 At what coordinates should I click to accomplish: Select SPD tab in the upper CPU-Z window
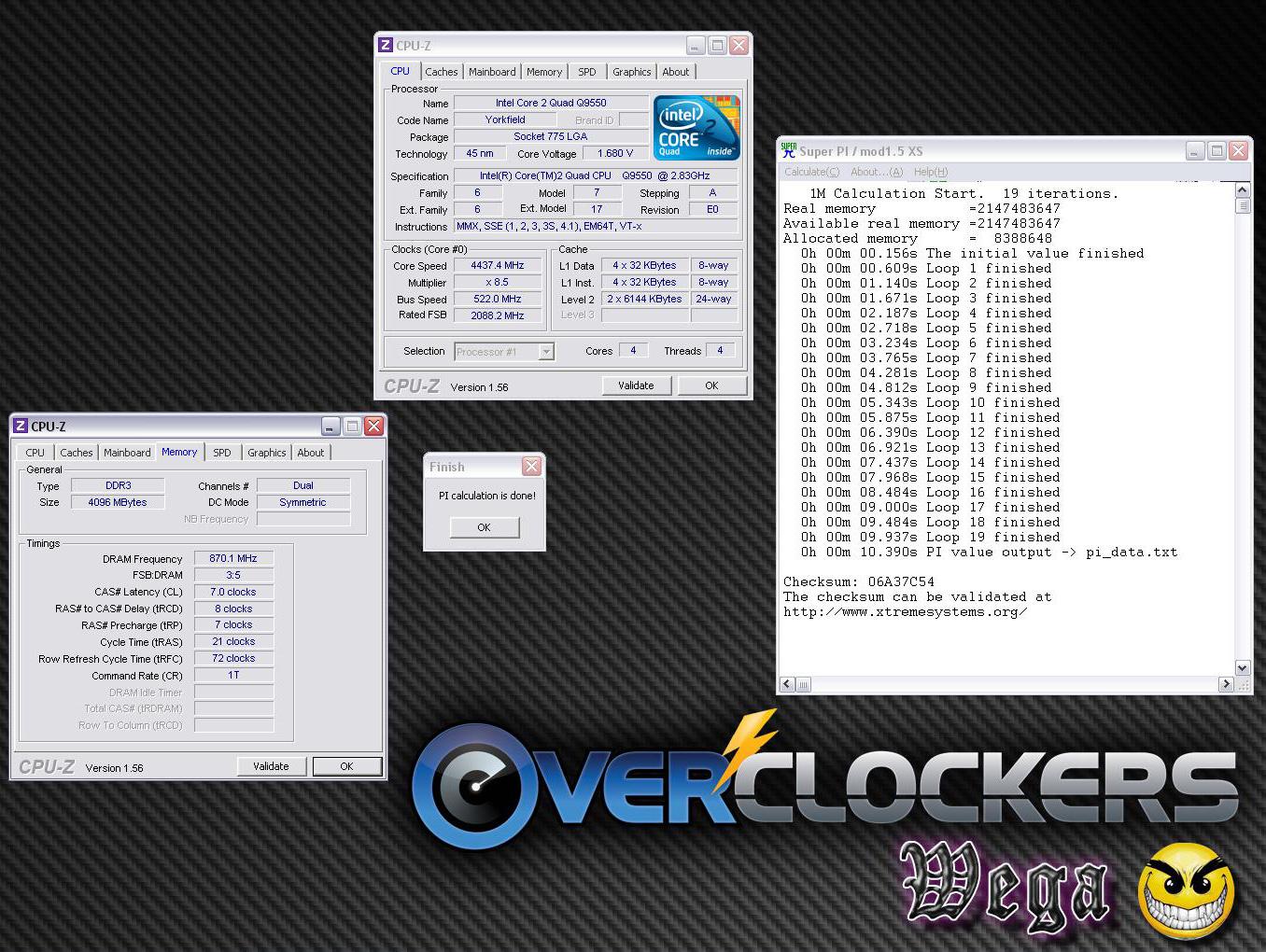587,72
